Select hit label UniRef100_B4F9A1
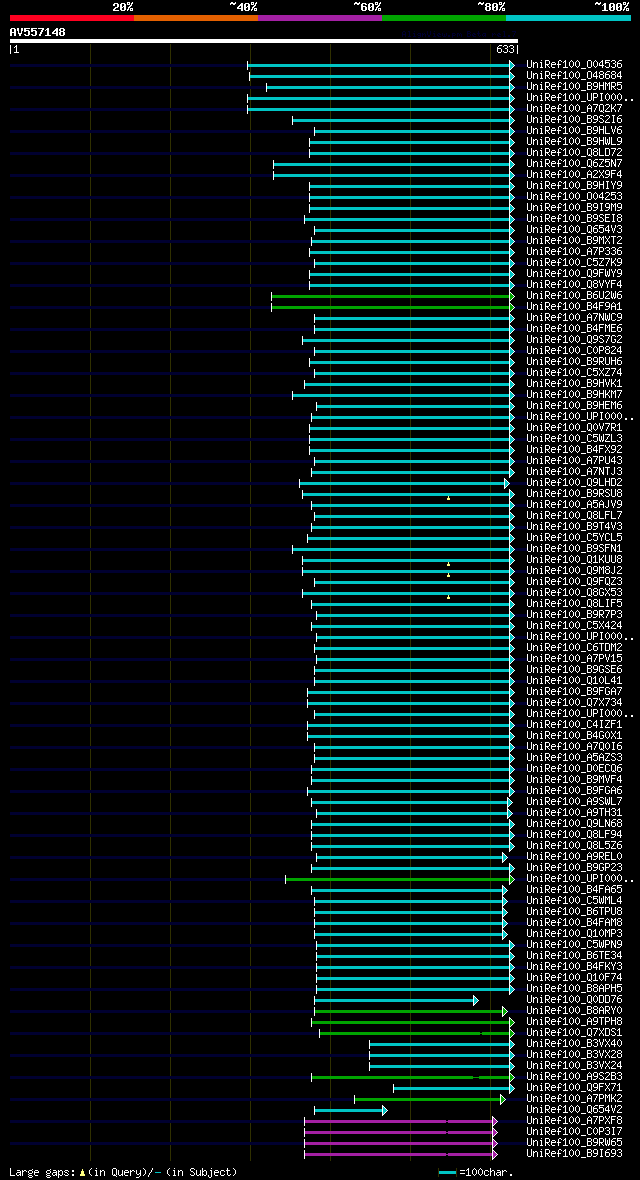Screen dimensions: 640x1180 coord(574,307)
